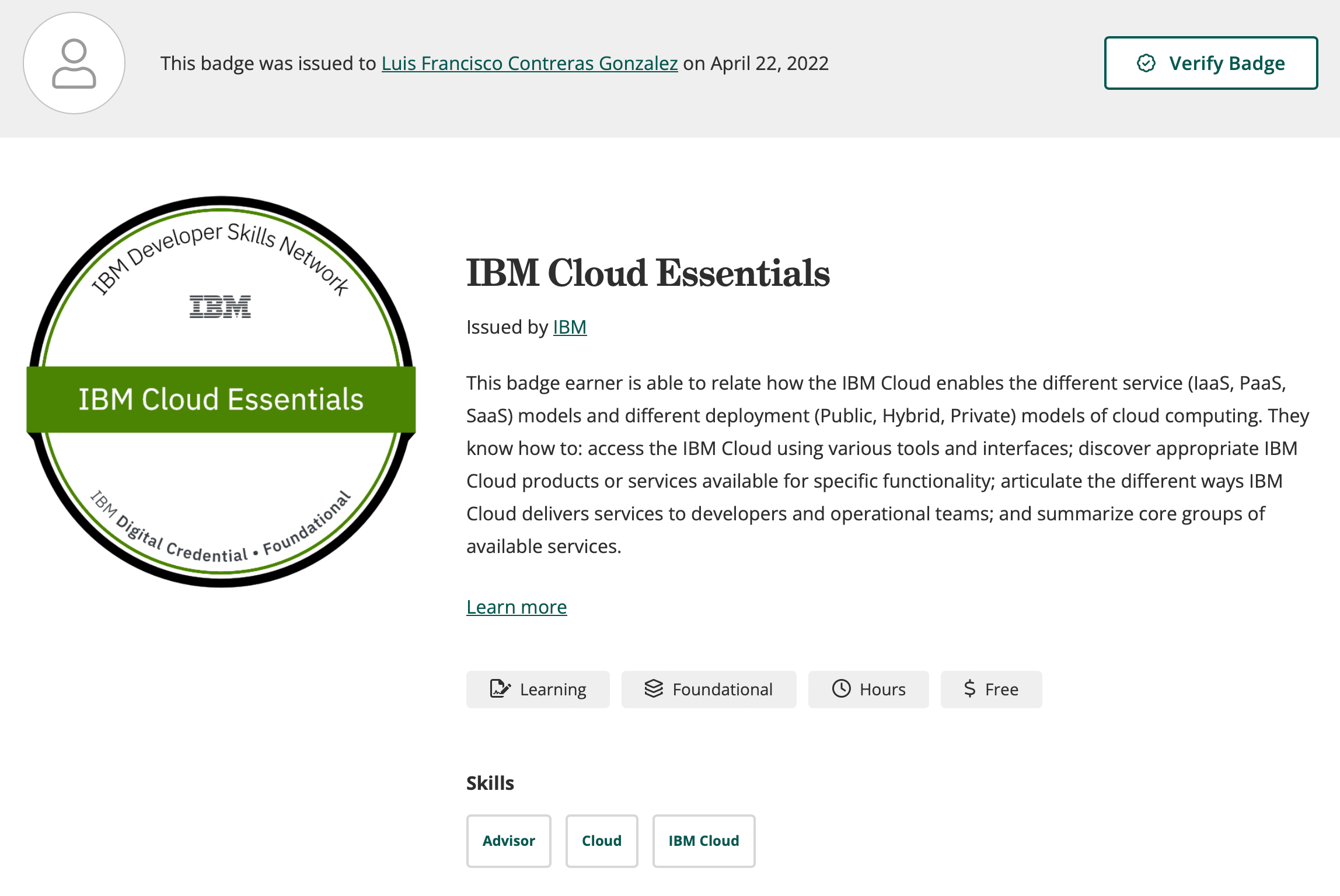The height and width of the screenshot is (896, 1340).
Task: Open Luis Francisco Contreras Gonzalez profile link
Action: [529, 63]
